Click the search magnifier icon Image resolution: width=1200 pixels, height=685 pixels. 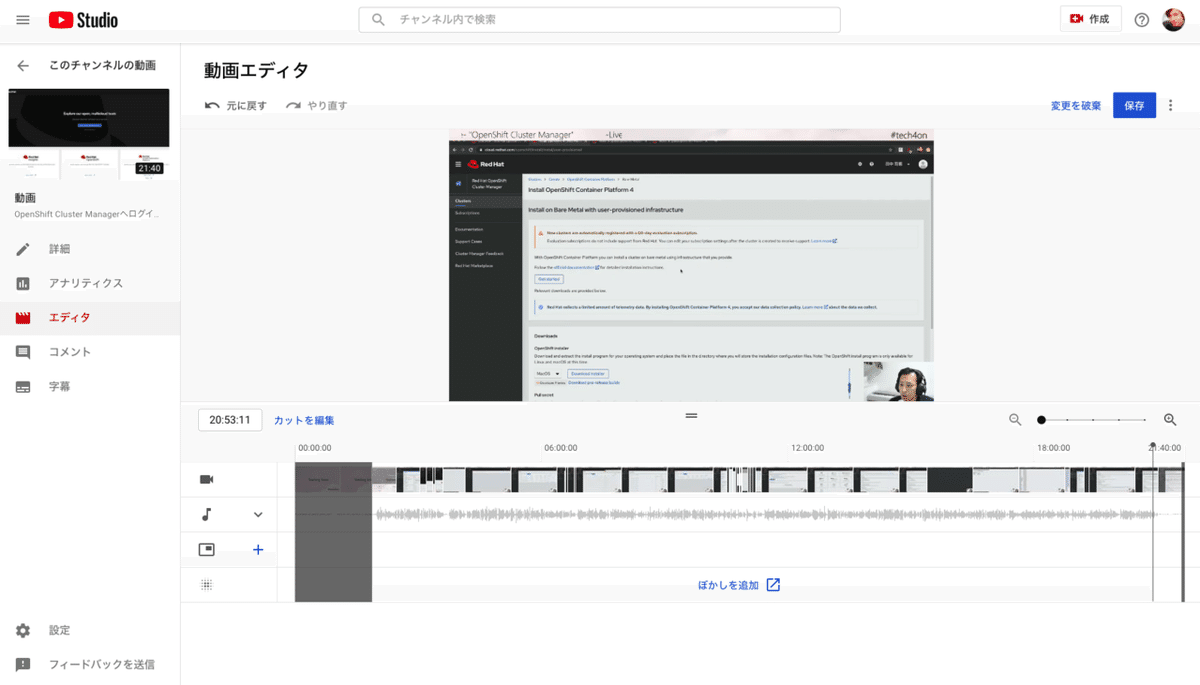378,19
